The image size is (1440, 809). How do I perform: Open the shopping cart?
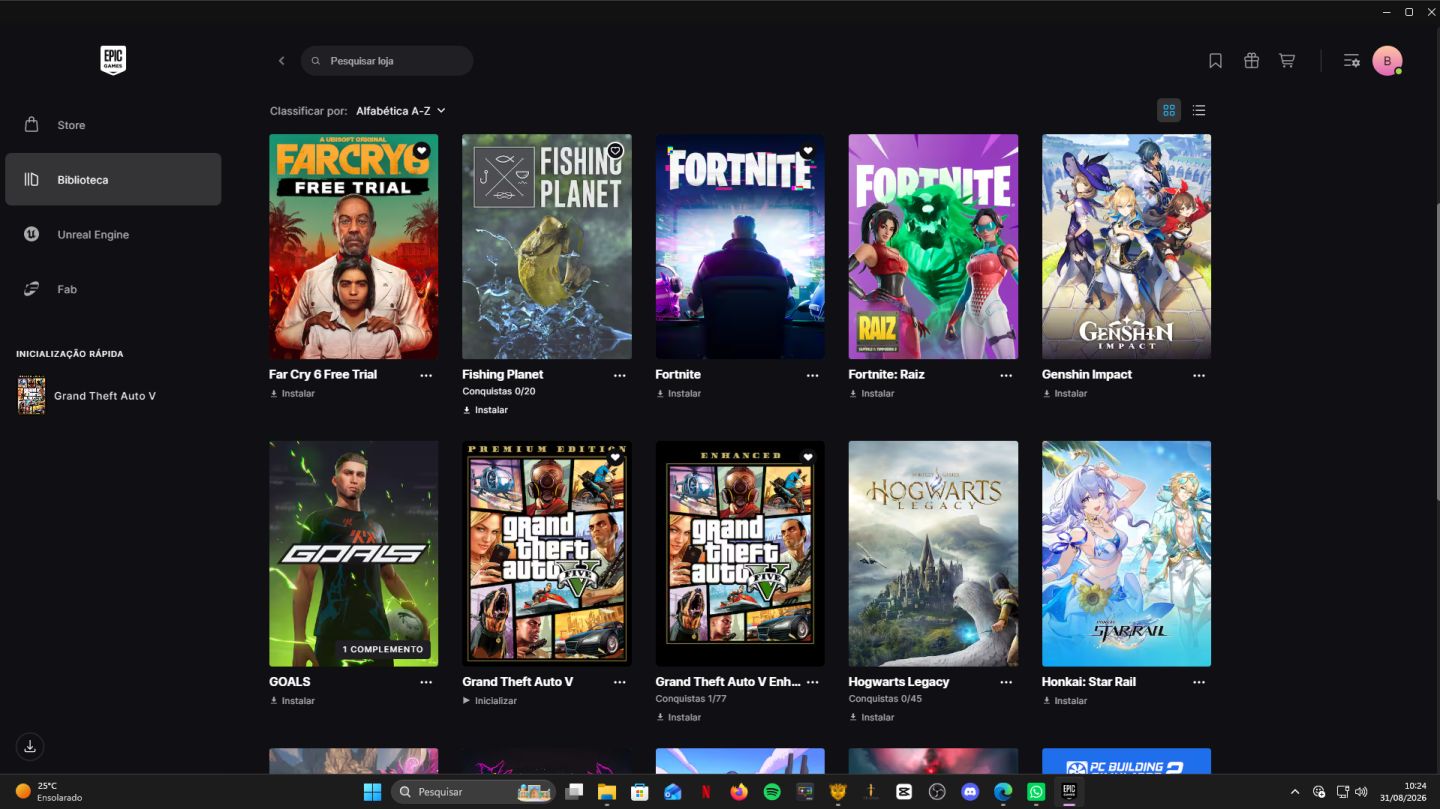[1287, 61]
